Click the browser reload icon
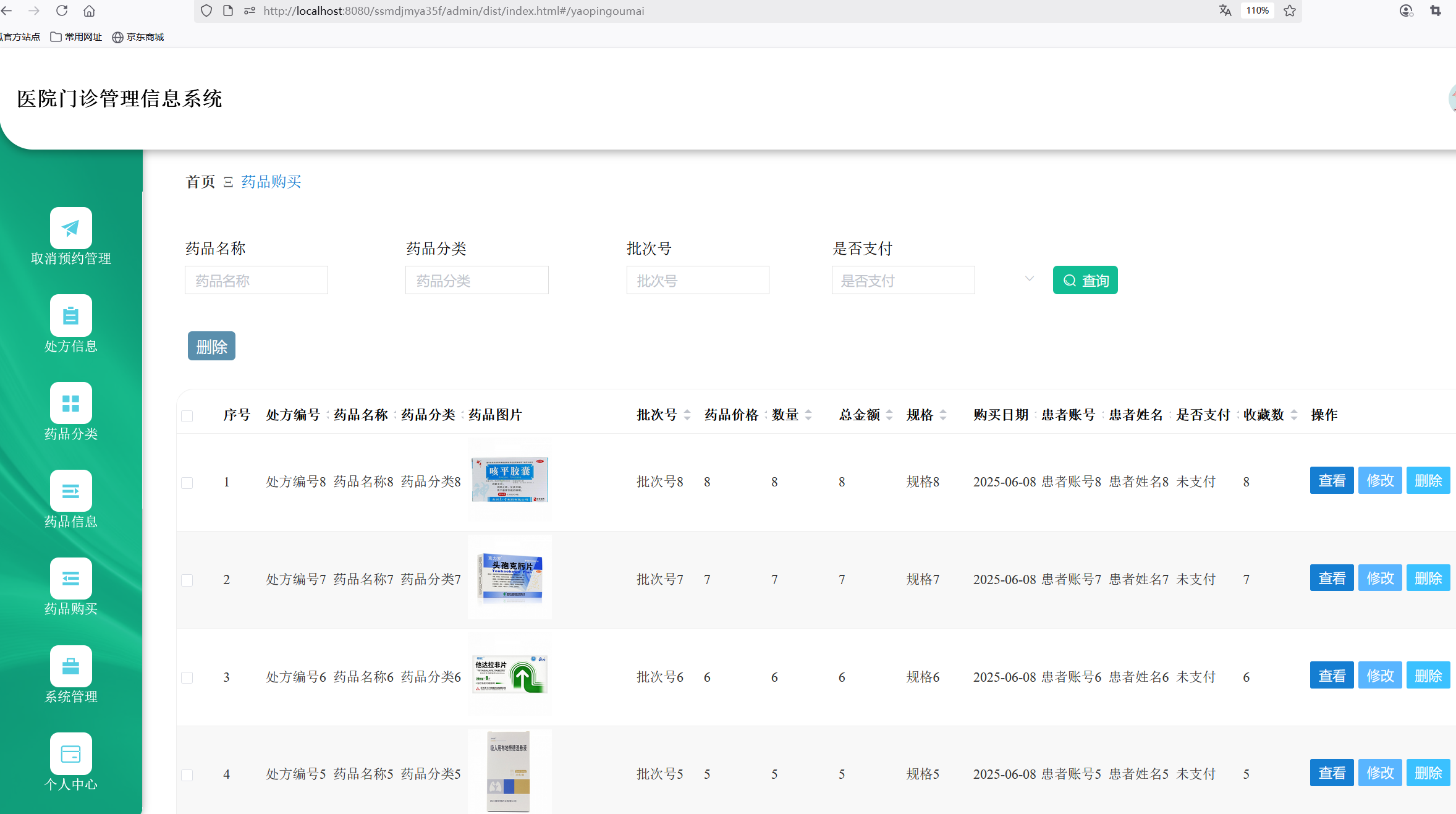Image resolution: width=1456 pixels, height=814 pixels. click(62, 11)
